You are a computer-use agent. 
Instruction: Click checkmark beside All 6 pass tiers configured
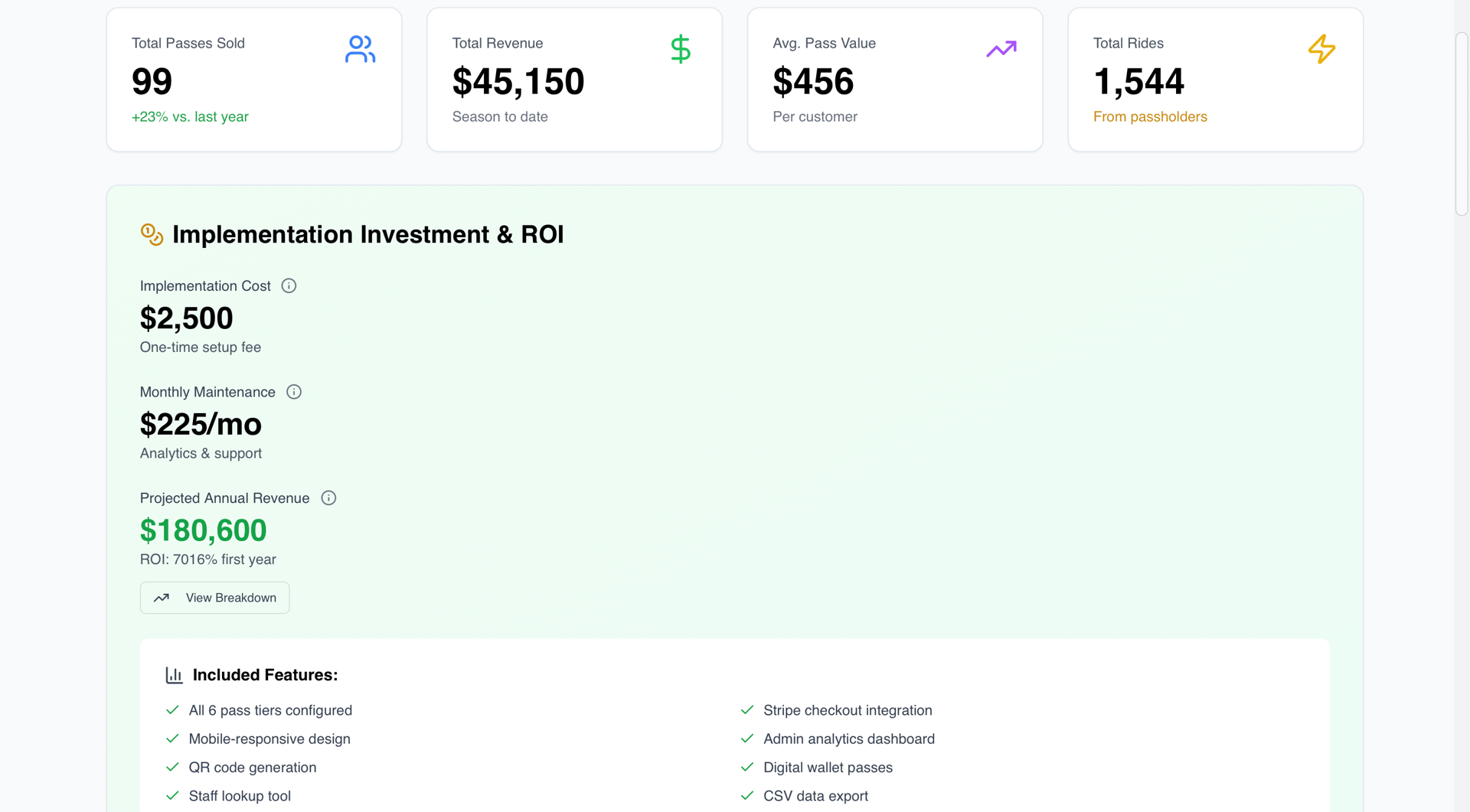click(x=172, y=710)
